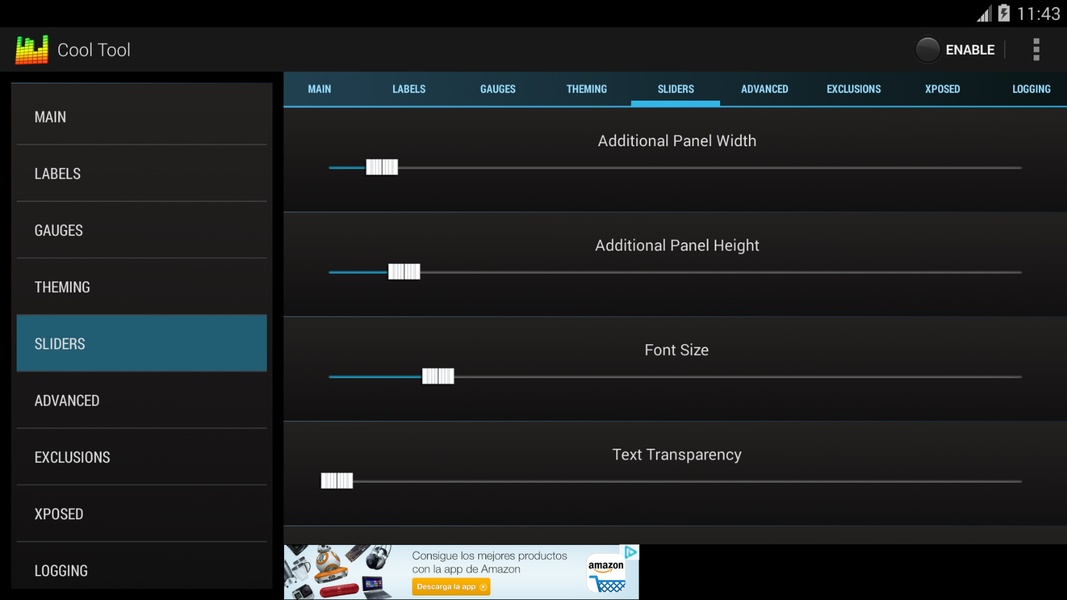
Task: Click the 'Font Size' label
Action: (x=676, y=350)
